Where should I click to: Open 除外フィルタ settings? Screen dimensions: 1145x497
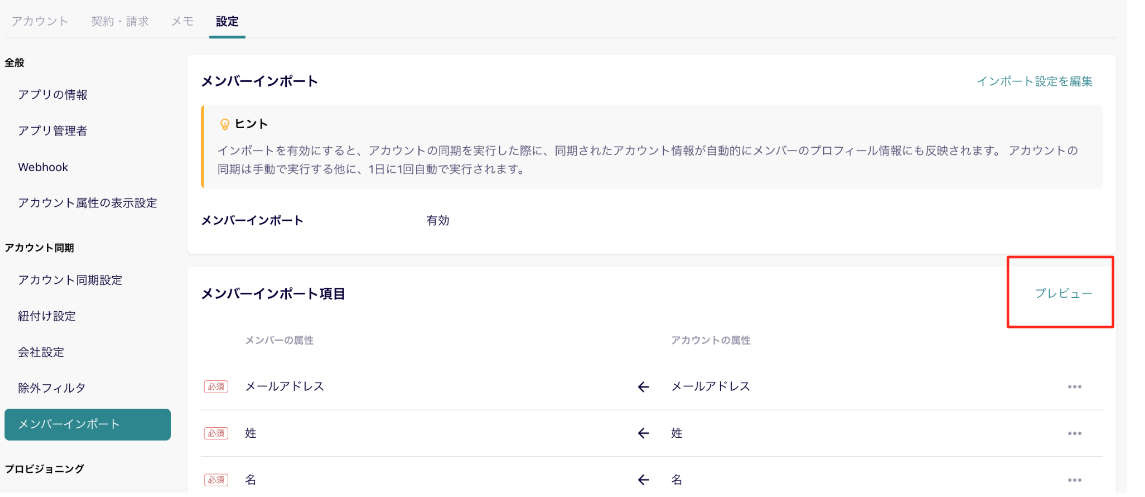52,388
